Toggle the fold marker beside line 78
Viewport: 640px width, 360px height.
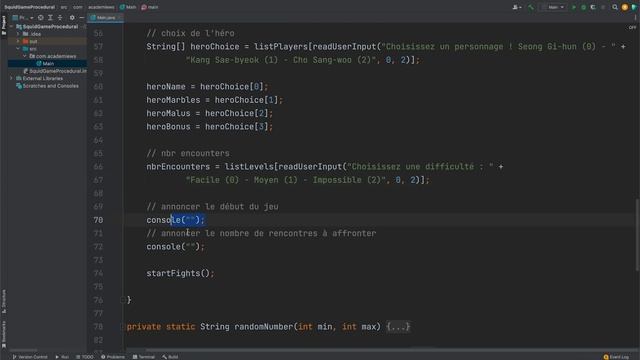(122, 327)
